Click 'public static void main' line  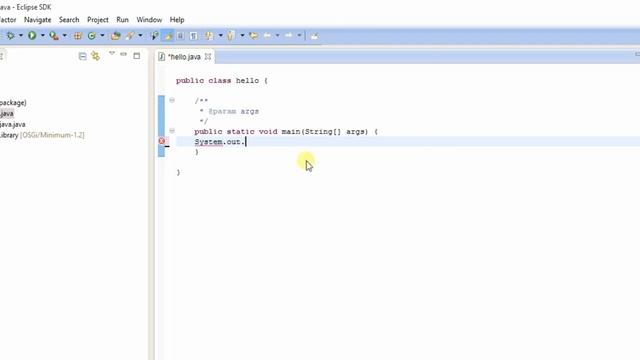coord(286,131)
